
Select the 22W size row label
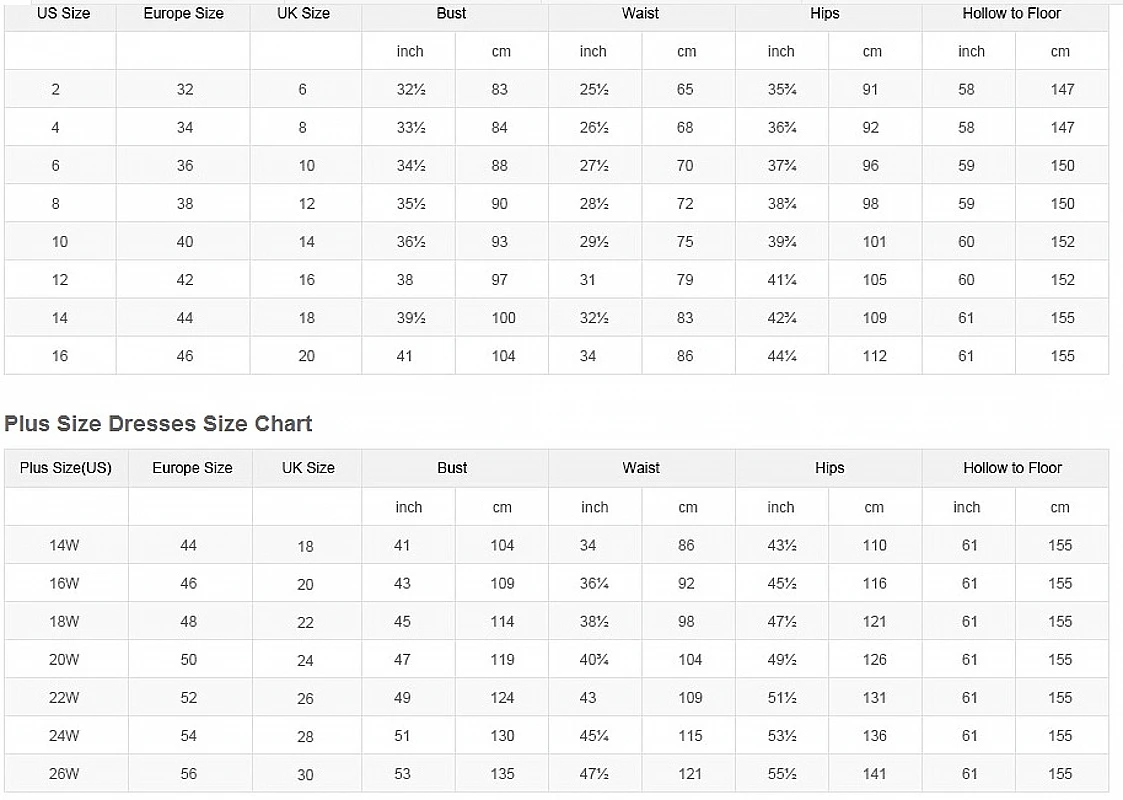64,698
